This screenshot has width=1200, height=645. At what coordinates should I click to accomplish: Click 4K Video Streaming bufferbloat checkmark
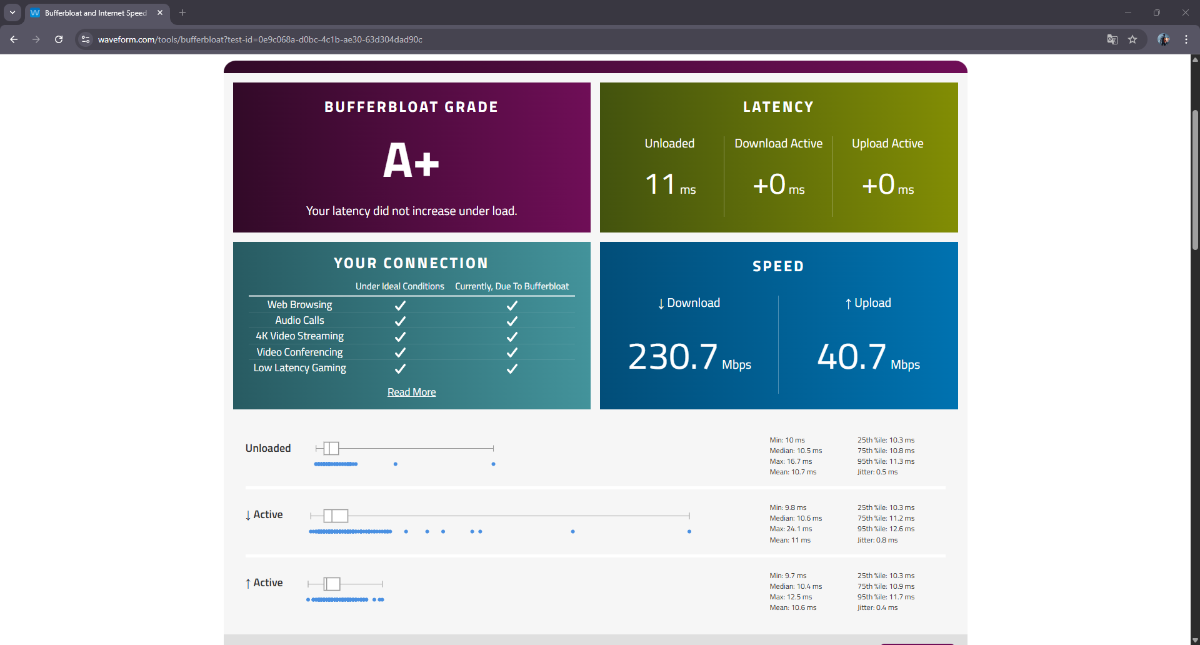pos(512,337)
